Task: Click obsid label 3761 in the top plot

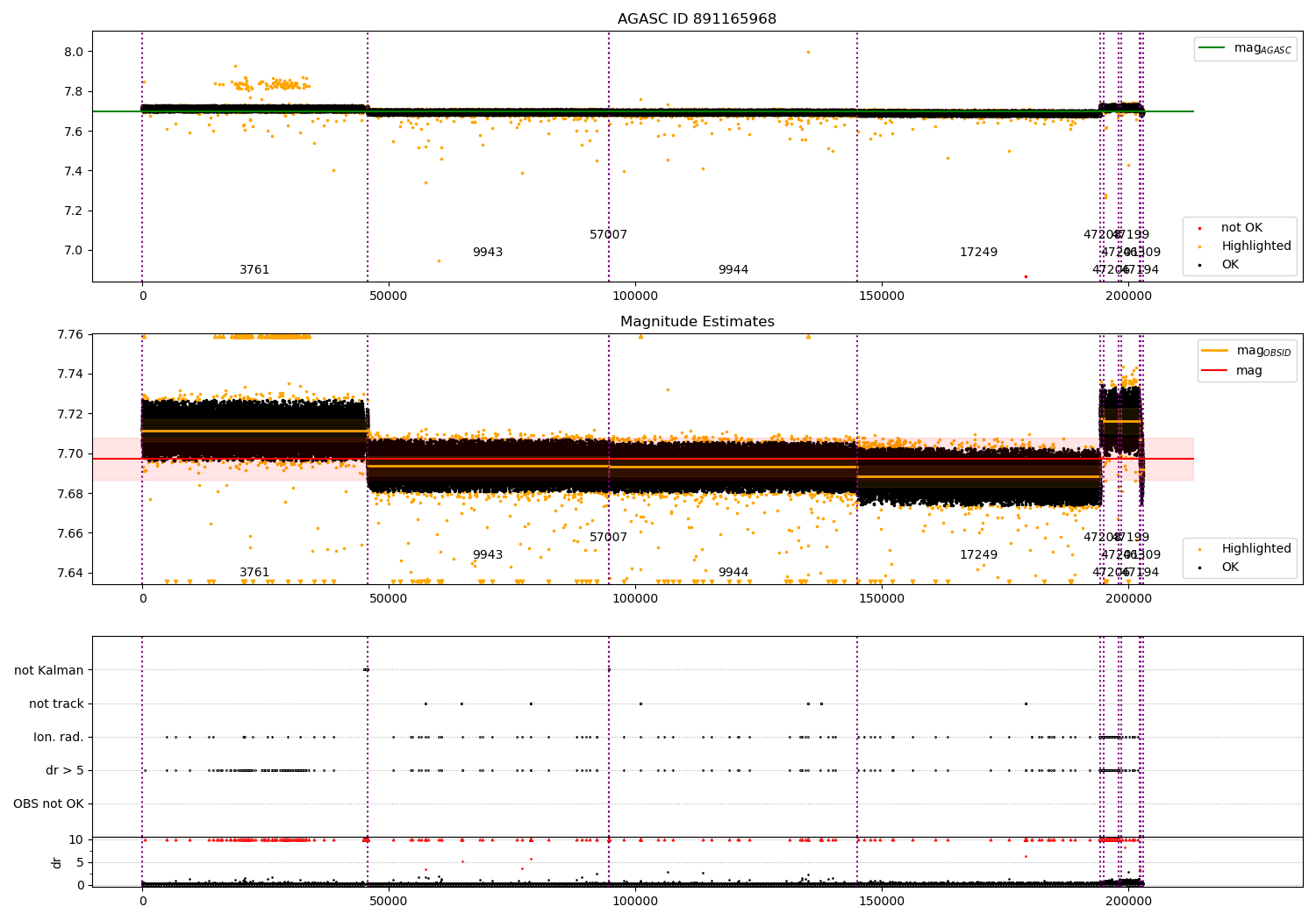Action: click(x=254, y=270)
